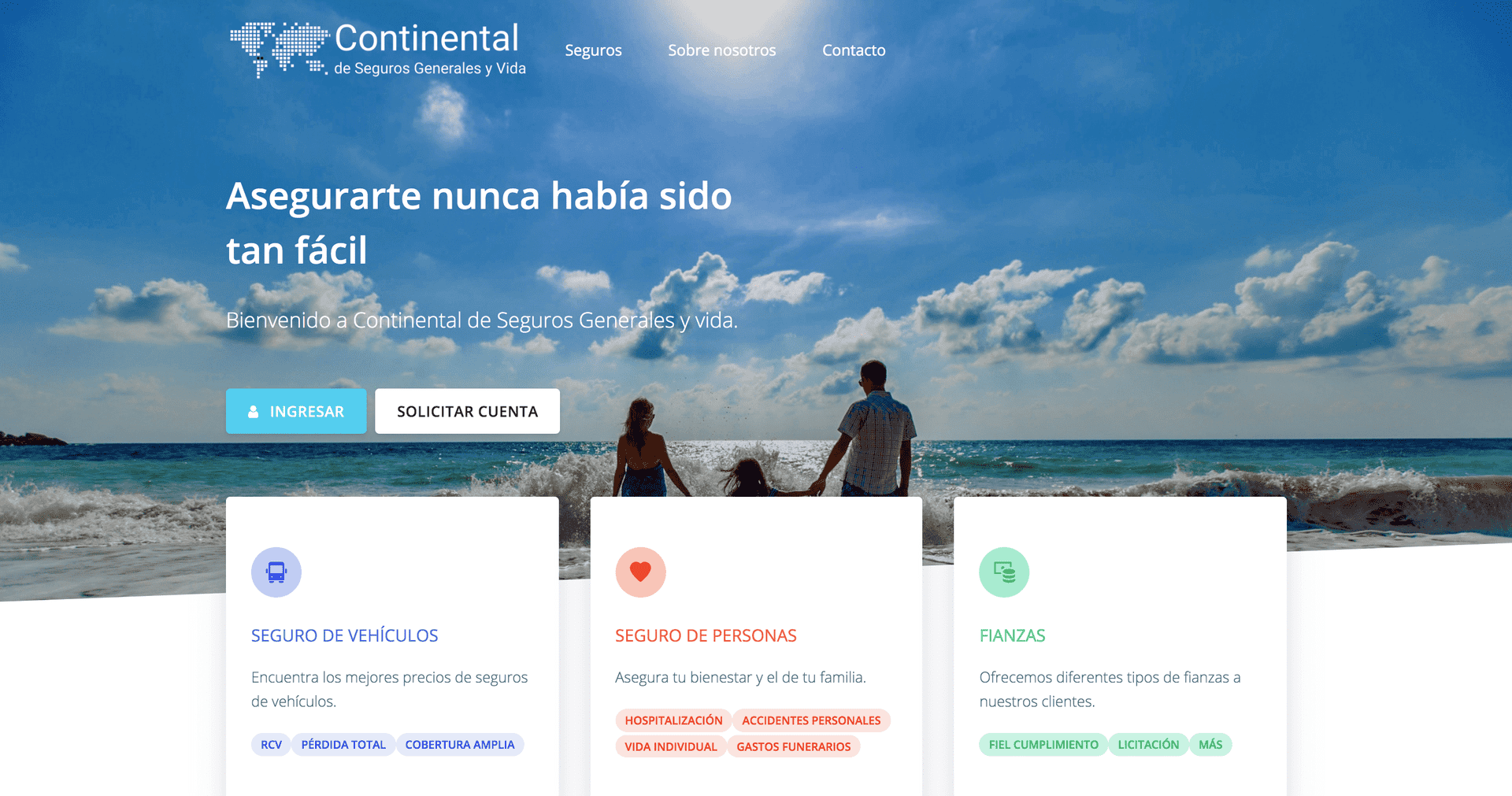Open the SEGURO DE VEHÍCULOS heading link
Screen dimensions: 1512x796
[x=344, y=635]
